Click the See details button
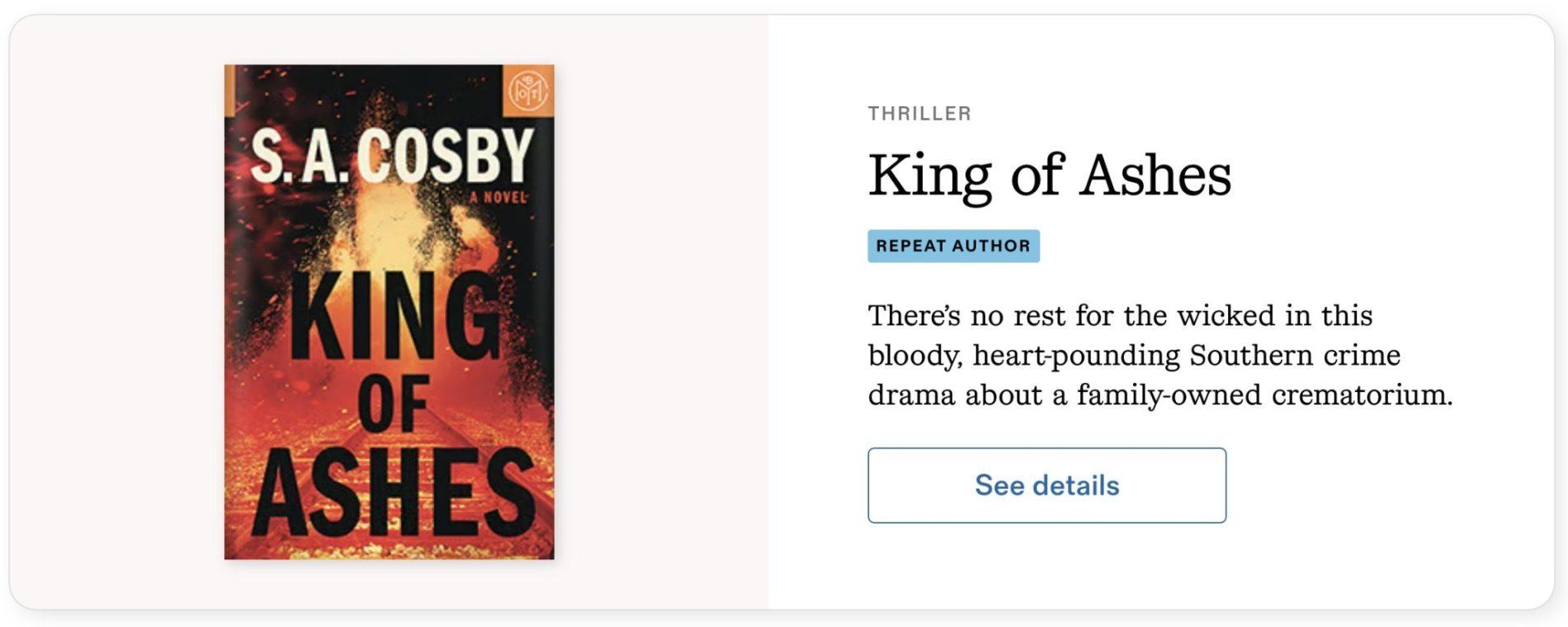The height and width of the screenshot is (627, 1568). click(1046, 485)
